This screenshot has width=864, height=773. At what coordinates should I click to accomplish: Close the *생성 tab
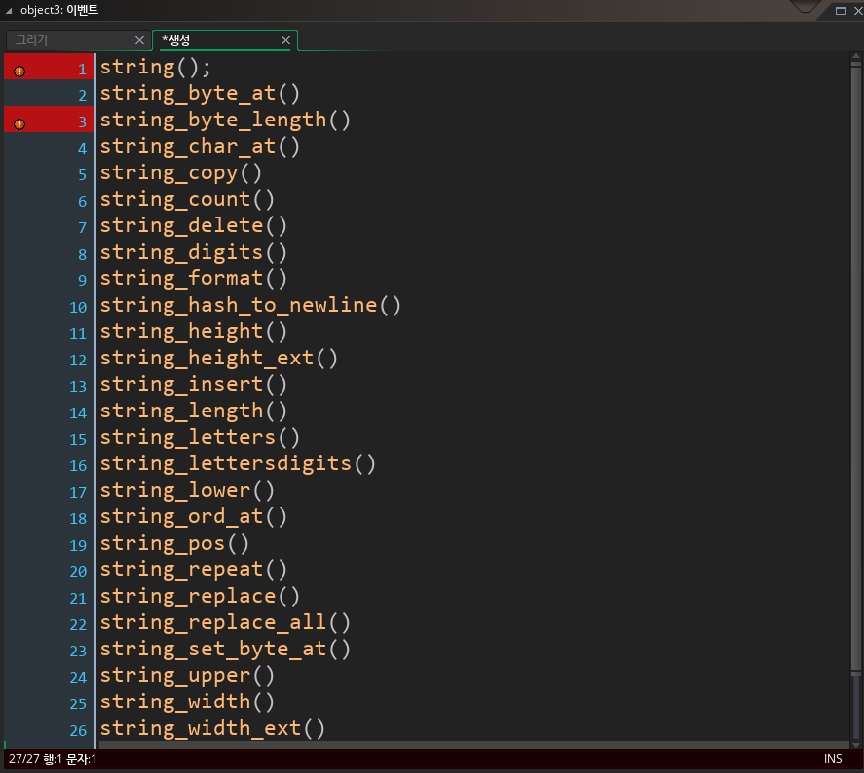(x=285, y=40)
